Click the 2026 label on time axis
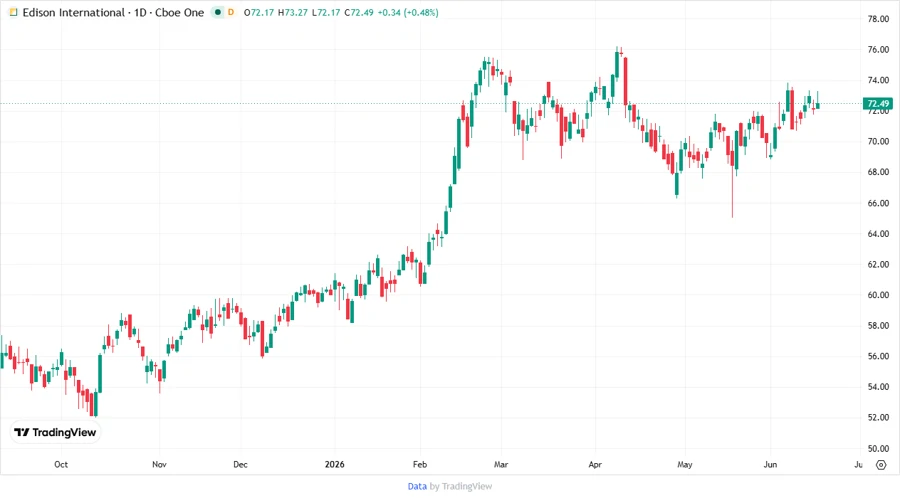This screenshot has width=900, height=498. pyautogui.click(x=335, y=464)
